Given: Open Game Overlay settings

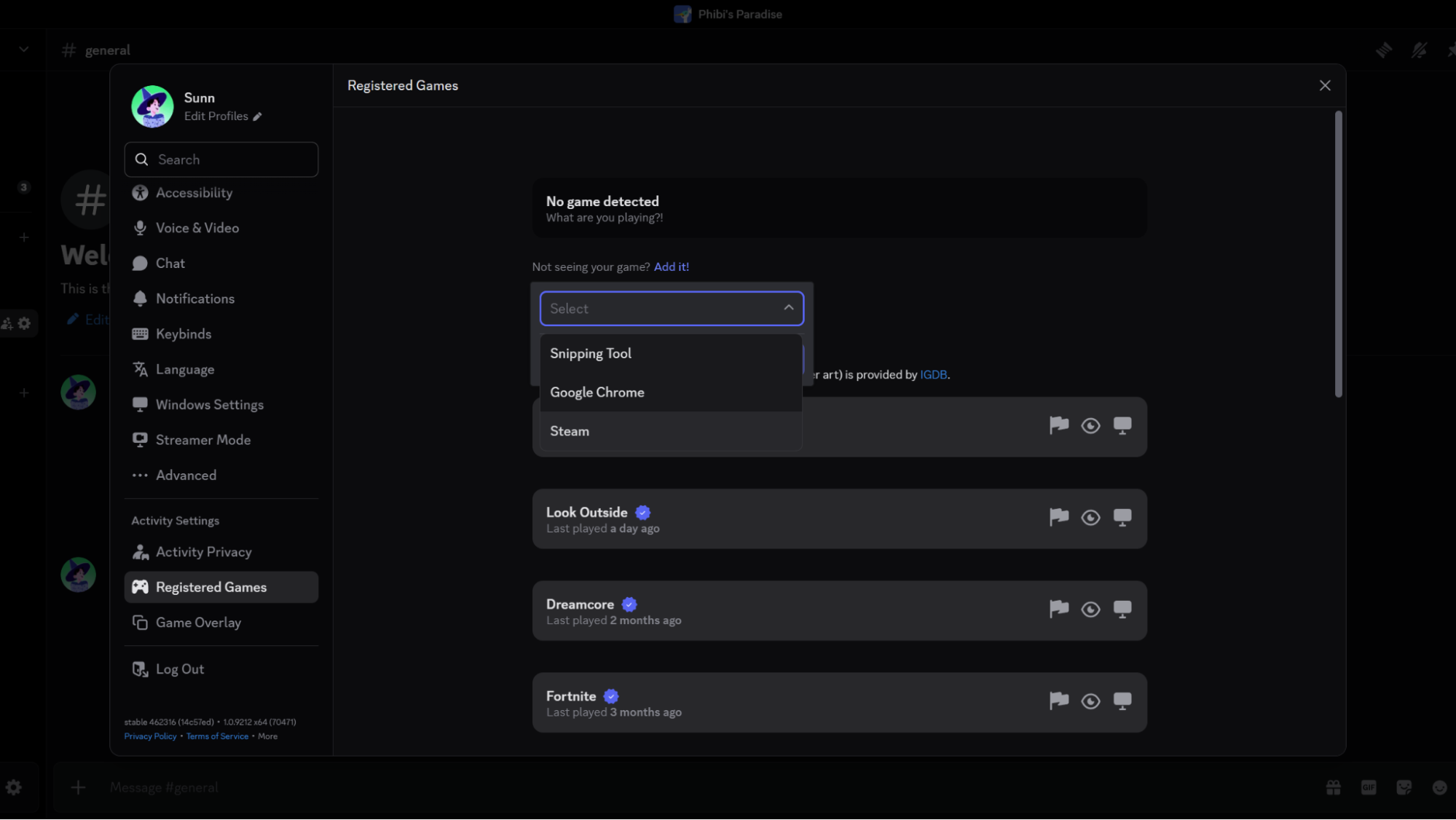Looking at the screenshot, I should [198, 622].
